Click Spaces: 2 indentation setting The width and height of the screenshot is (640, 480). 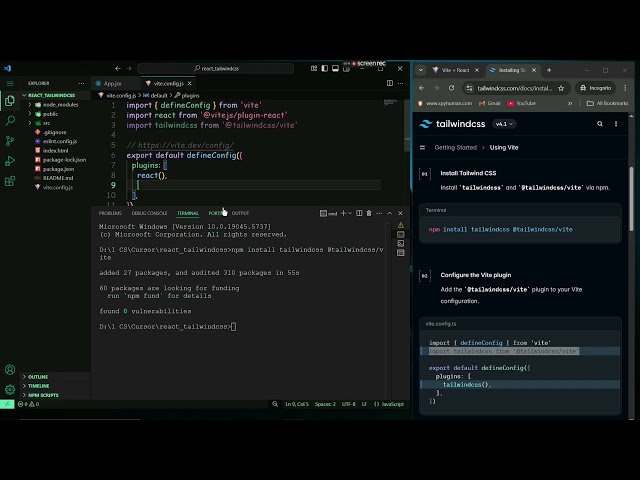325,404
